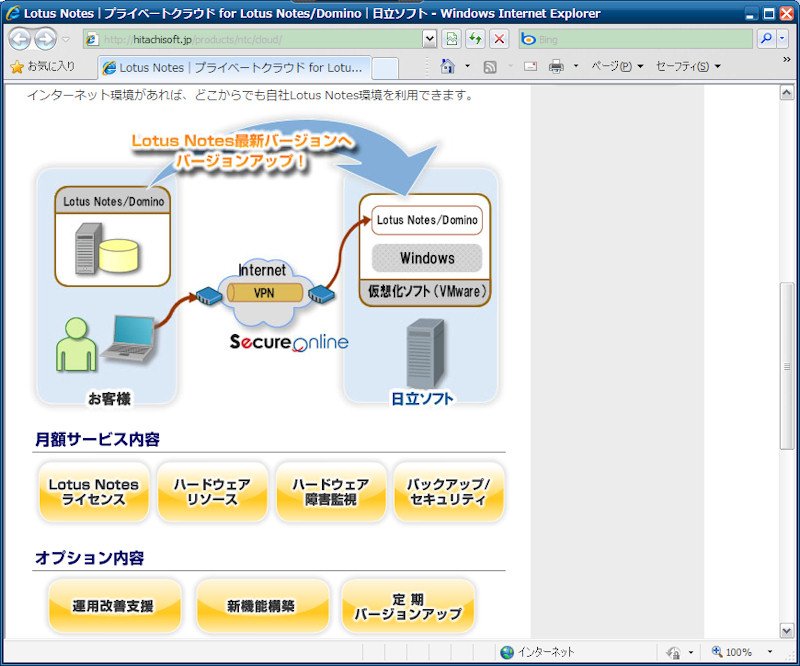This screenshot has height=666, width=800.
Task: Open a blank new tab
Action: (385, 68)
